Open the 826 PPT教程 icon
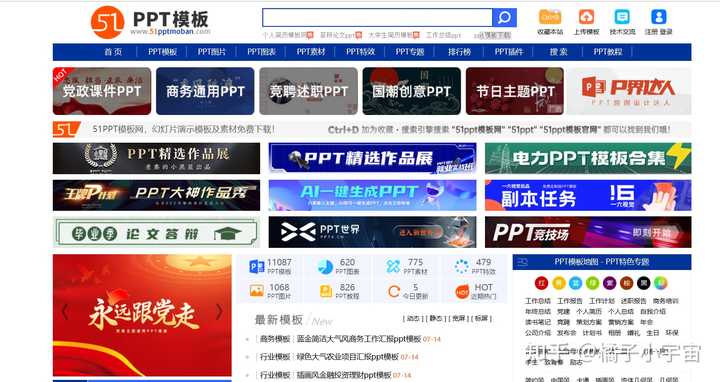The height and width of the screenshot is (382, 720). [x=326, y=291]
